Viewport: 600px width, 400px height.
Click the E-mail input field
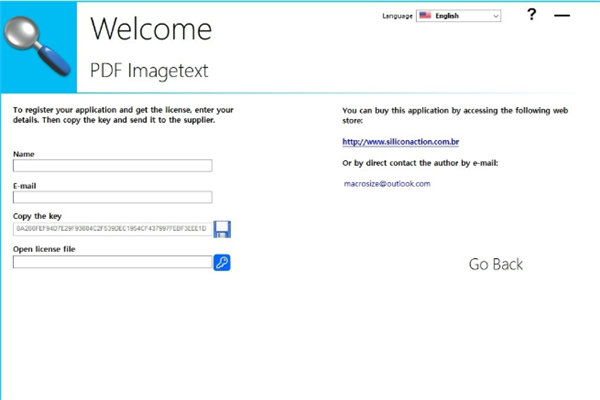[x=112, y=197]
